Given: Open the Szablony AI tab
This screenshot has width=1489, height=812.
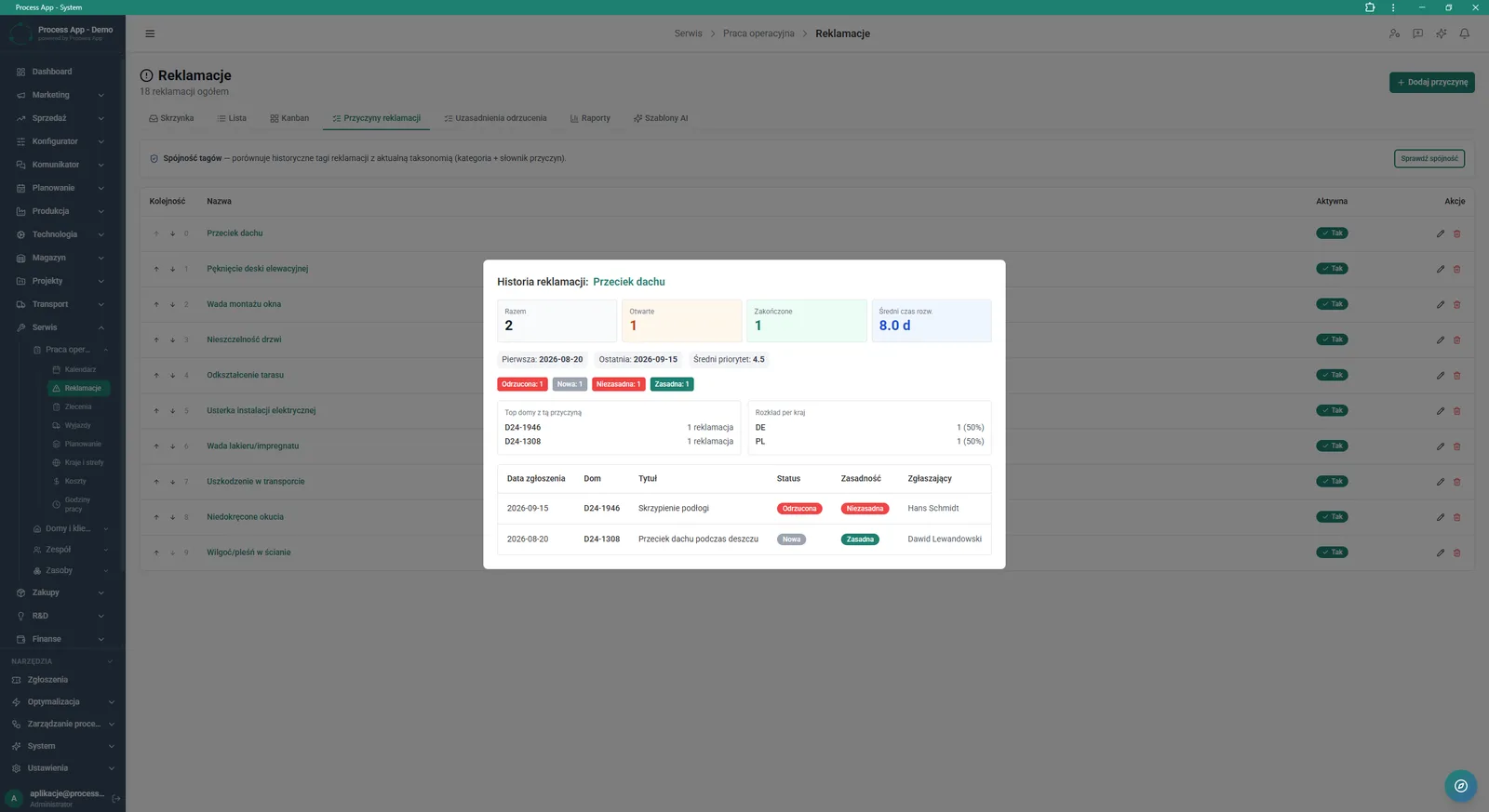Looking at the screenshot, I should pyautogui.click(x=661, y=118).
